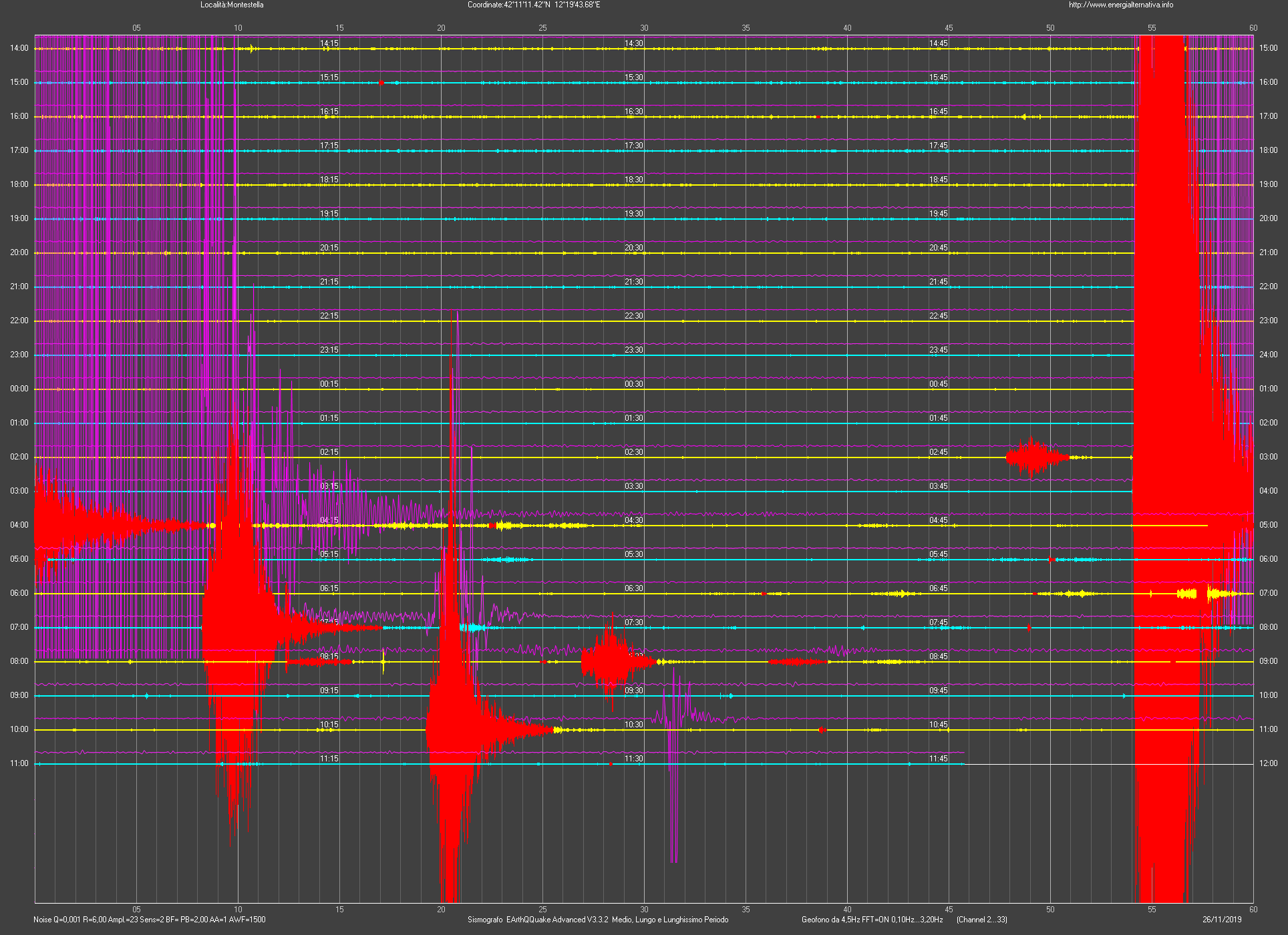Click the 24:00 label on right axis
This screenshot has height=935, width=1288.
1268,355
